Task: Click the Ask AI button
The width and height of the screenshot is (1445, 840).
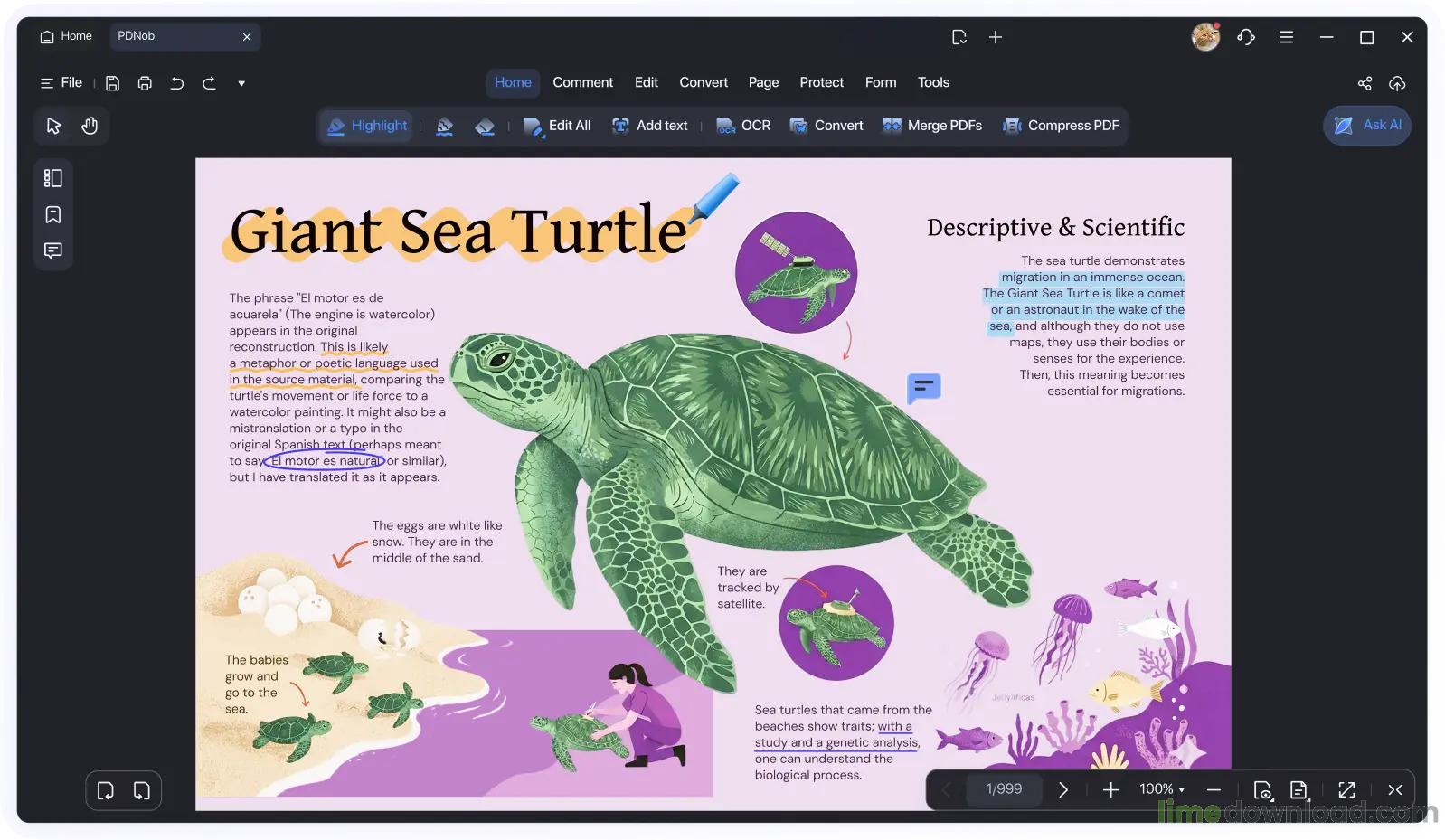Action: click(1367, 126)
